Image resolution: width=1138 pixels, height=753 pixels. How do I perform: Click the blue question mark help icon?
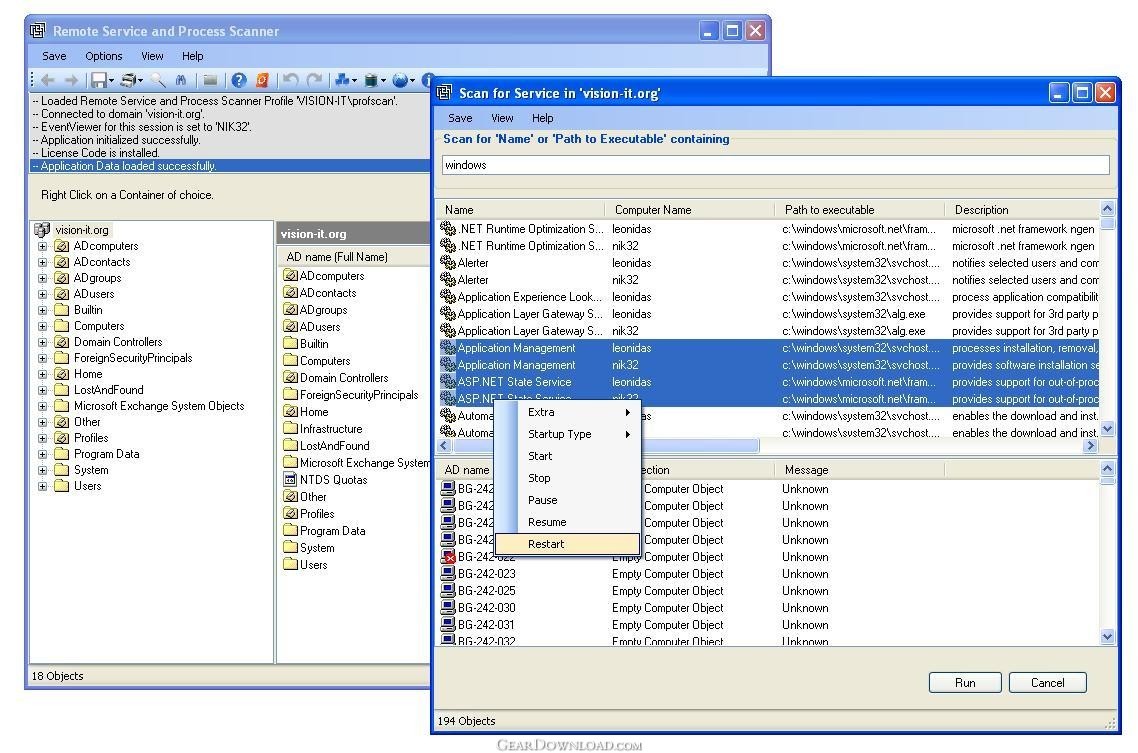click(x=239, y=81)
